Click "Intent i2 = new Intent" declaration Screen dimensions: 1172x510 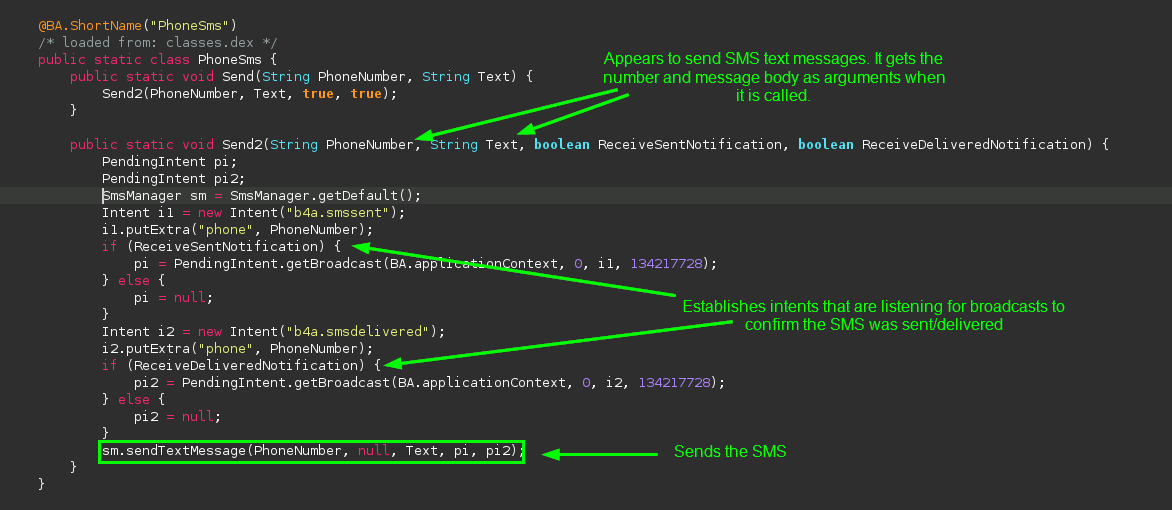[x=274, y=331]
